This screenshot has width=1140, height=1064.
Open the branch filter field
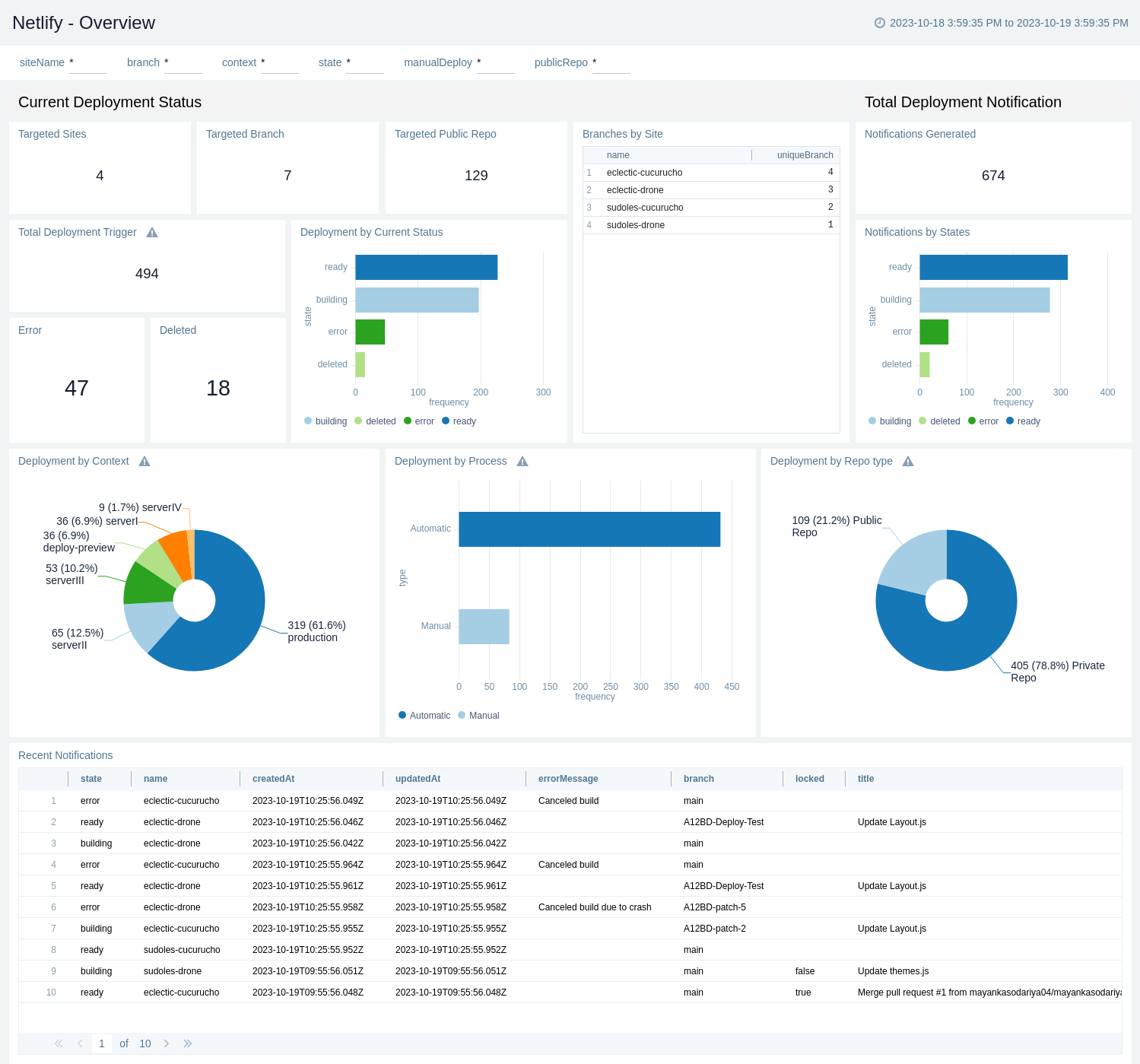pyautogui.click(x=183, y=63)
